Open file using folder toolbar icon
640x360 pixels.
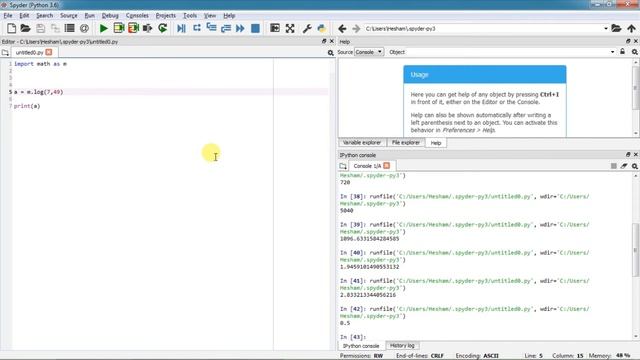click(x=26, y=28)
